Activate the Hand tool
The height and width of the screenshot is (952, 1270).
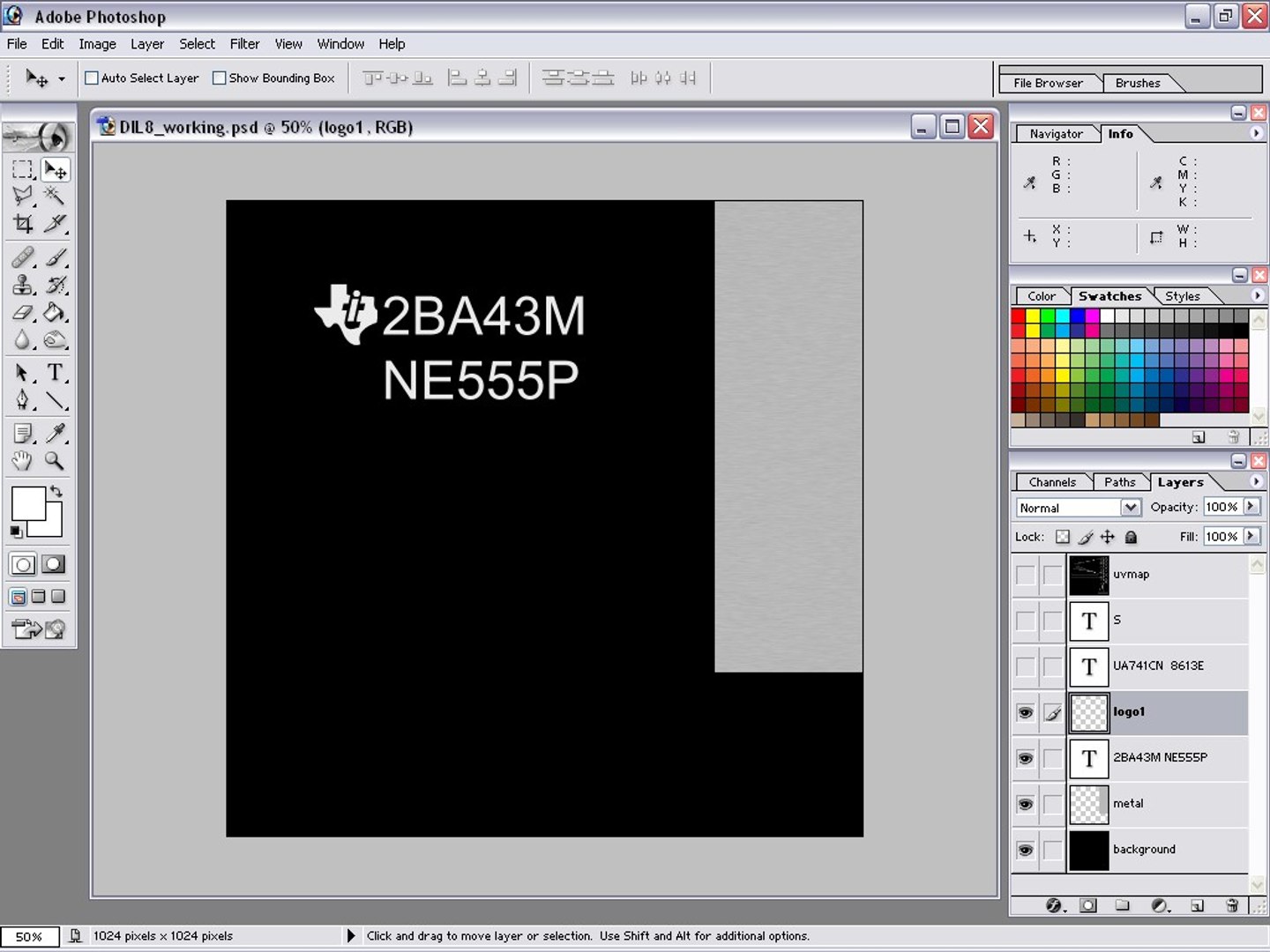coord(23,460)
